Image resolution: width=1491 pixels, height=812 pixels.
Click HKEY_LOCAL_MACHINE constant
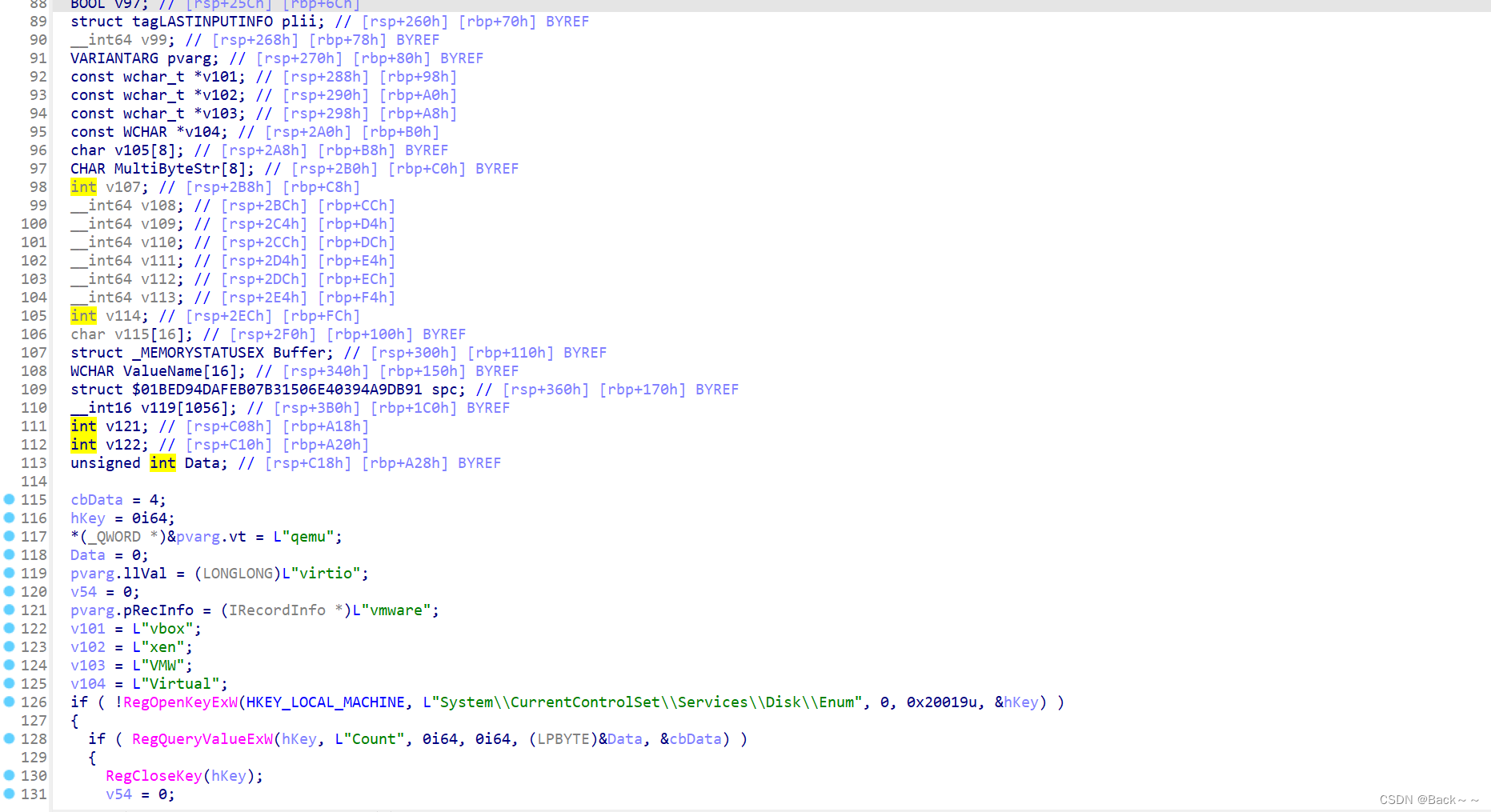(x=326, y=702)
